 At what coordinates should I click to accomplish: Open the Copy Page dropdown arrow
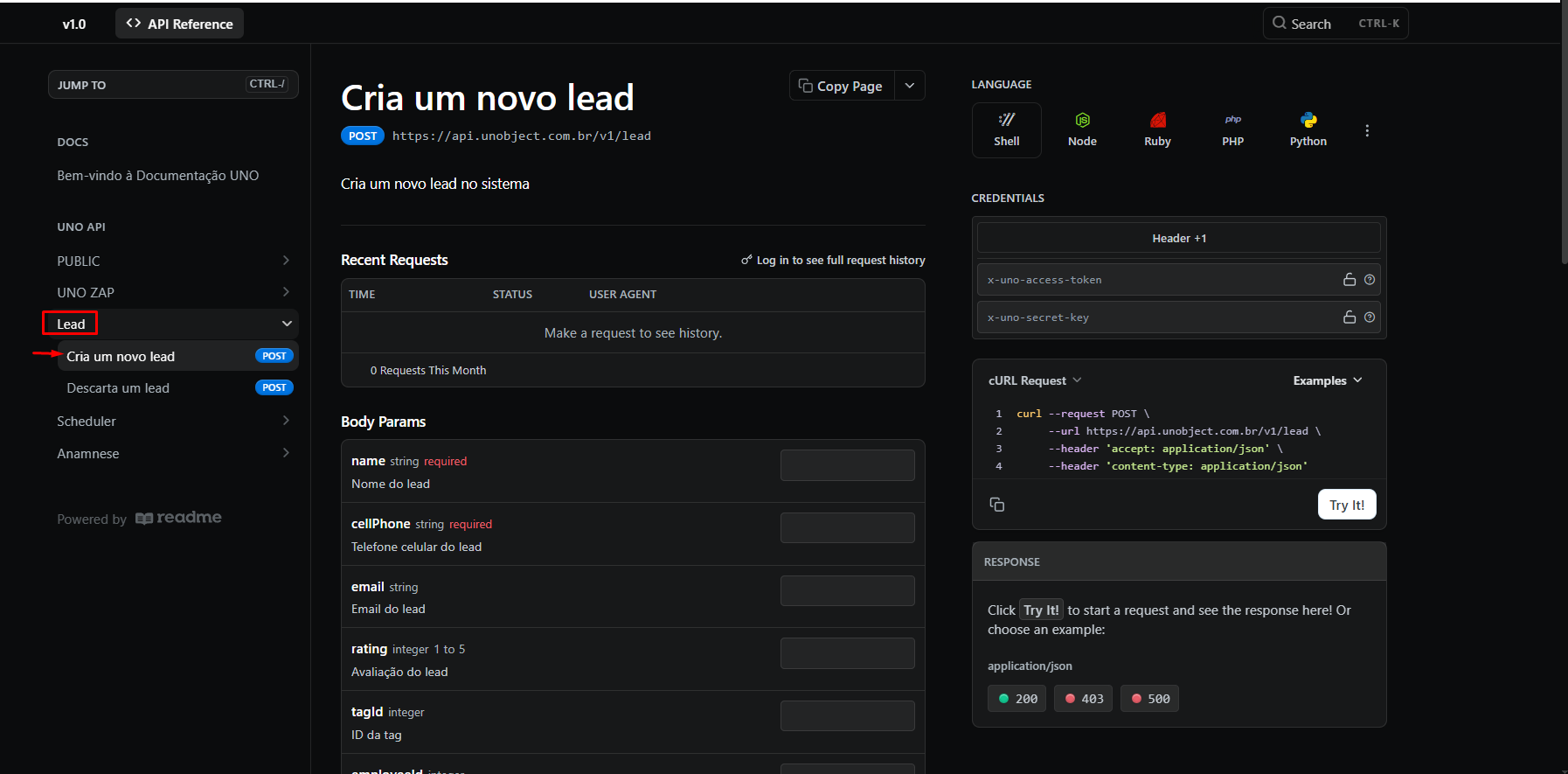tap(910, 86)
